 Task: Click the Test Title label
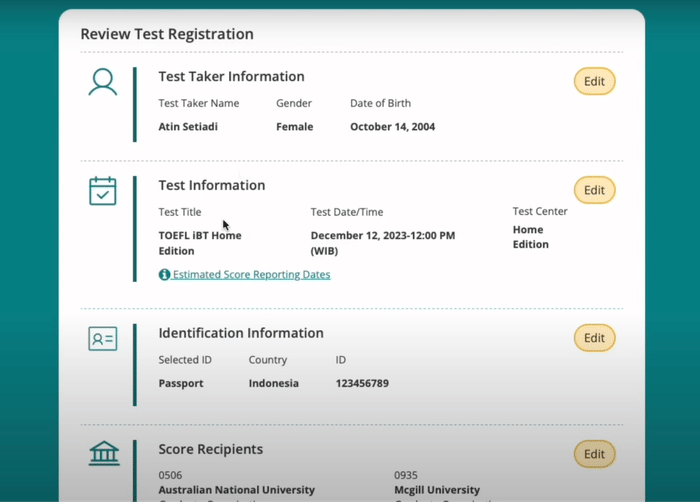[x=180, y=212]
